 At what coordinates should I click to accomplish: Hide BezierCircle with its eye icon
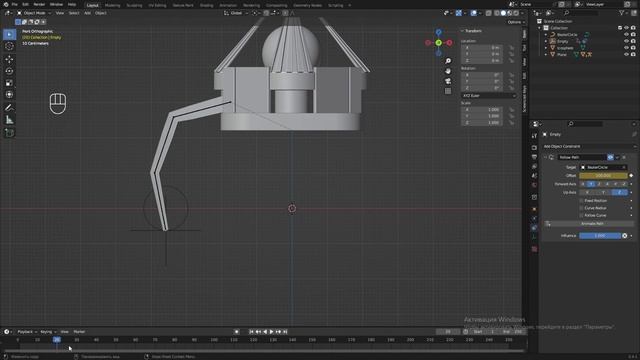627,35
